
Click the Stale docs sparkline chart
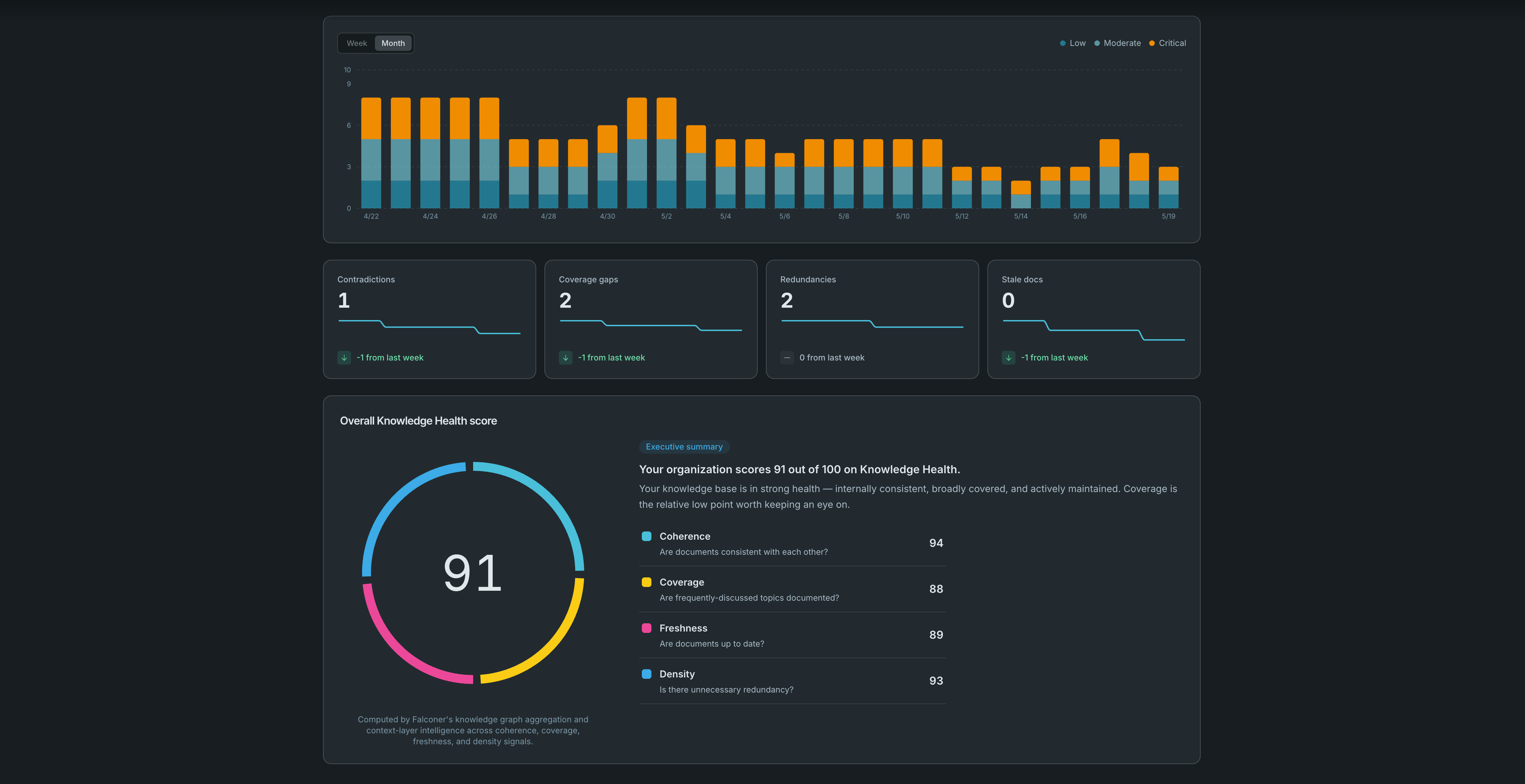pos(1093,330)
